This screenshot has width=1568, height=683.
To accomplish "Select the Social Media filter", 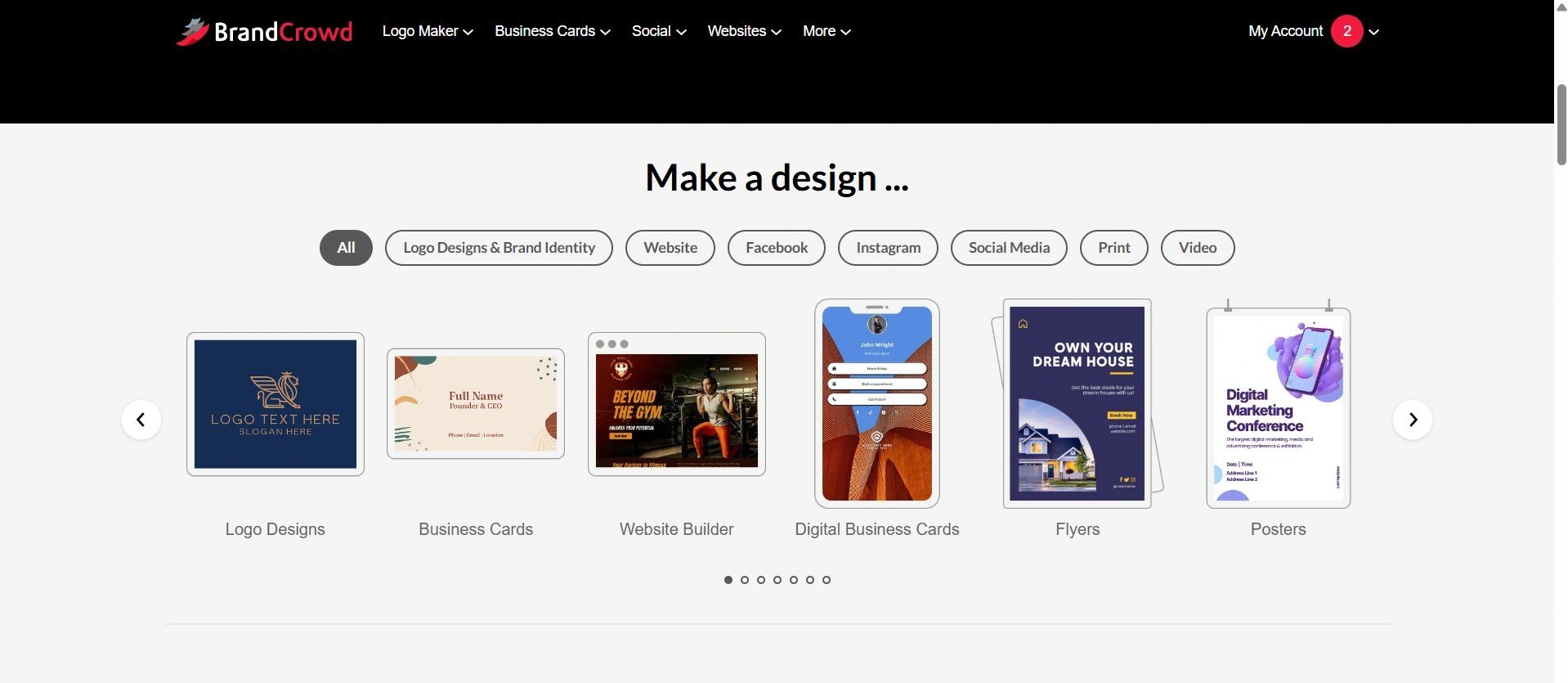I will [1009, 248].
